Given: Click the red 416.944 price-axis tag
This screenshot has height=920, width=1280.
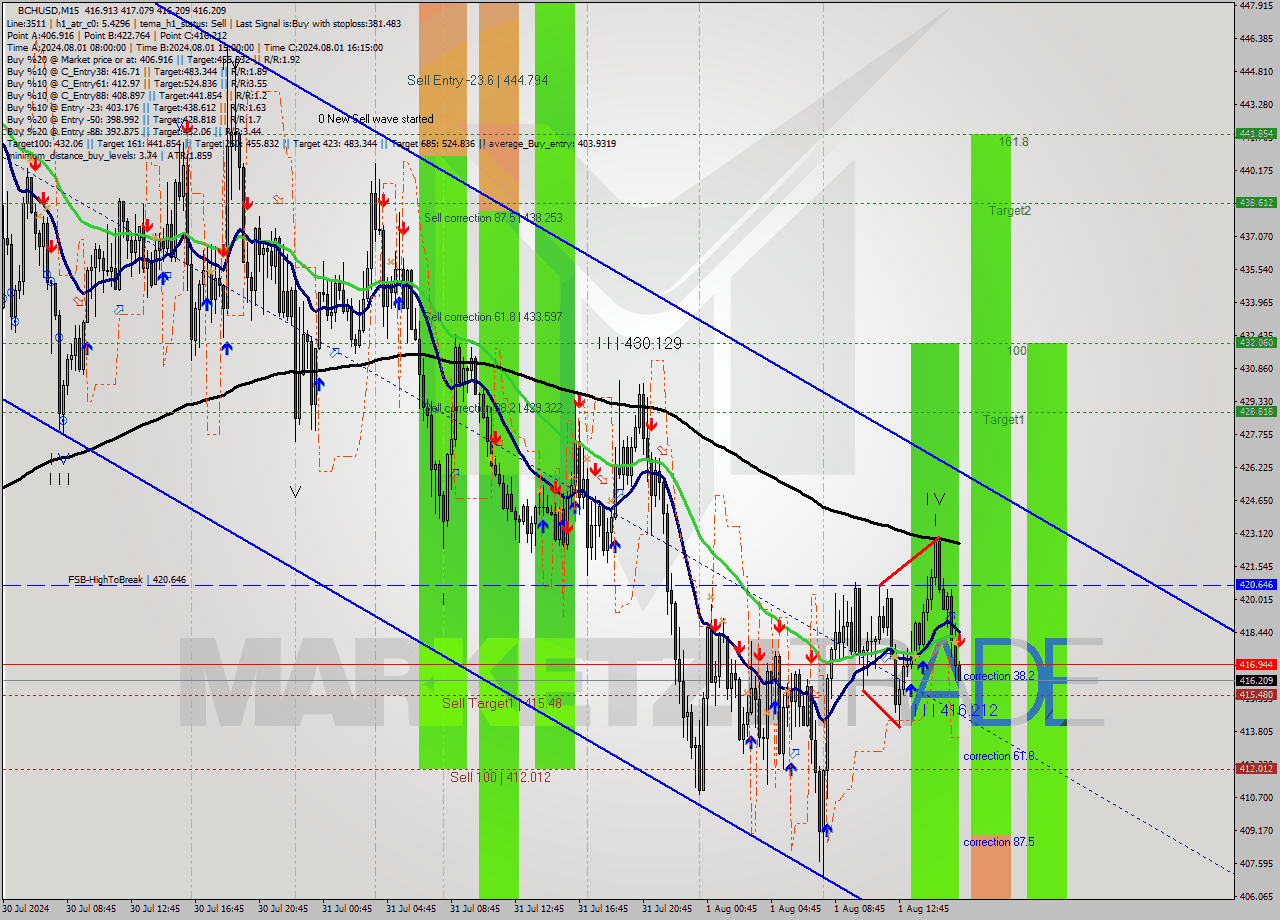Looking at the screenshot, I should pos(1256,664).
